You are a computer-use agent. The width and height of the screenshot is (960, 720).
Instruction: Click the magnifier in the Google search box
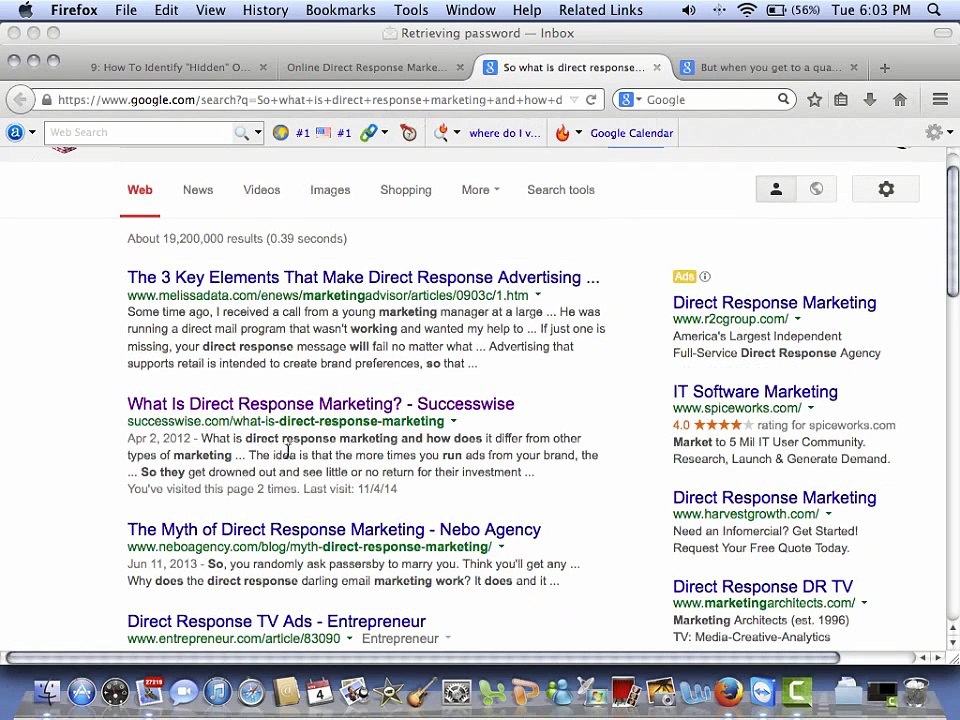tap(783, 99)
